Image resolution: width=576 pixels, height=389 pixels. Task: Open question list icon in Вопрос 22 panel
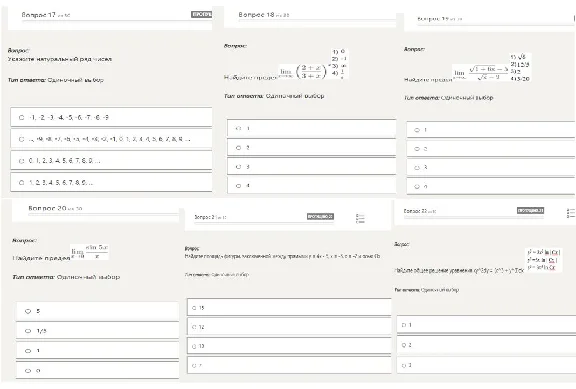click(x=571, y=213)
